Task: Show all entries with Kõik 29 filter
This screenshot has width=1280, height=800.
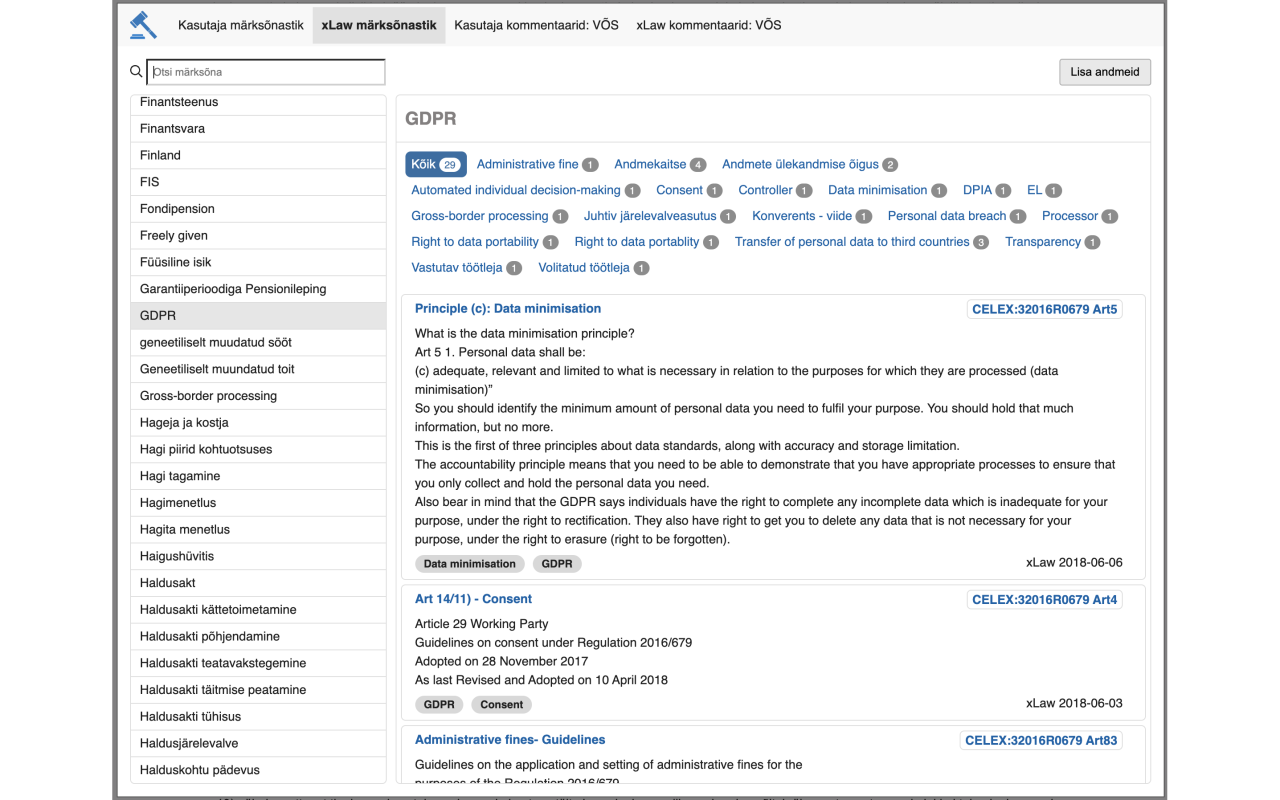Action: 436,164
